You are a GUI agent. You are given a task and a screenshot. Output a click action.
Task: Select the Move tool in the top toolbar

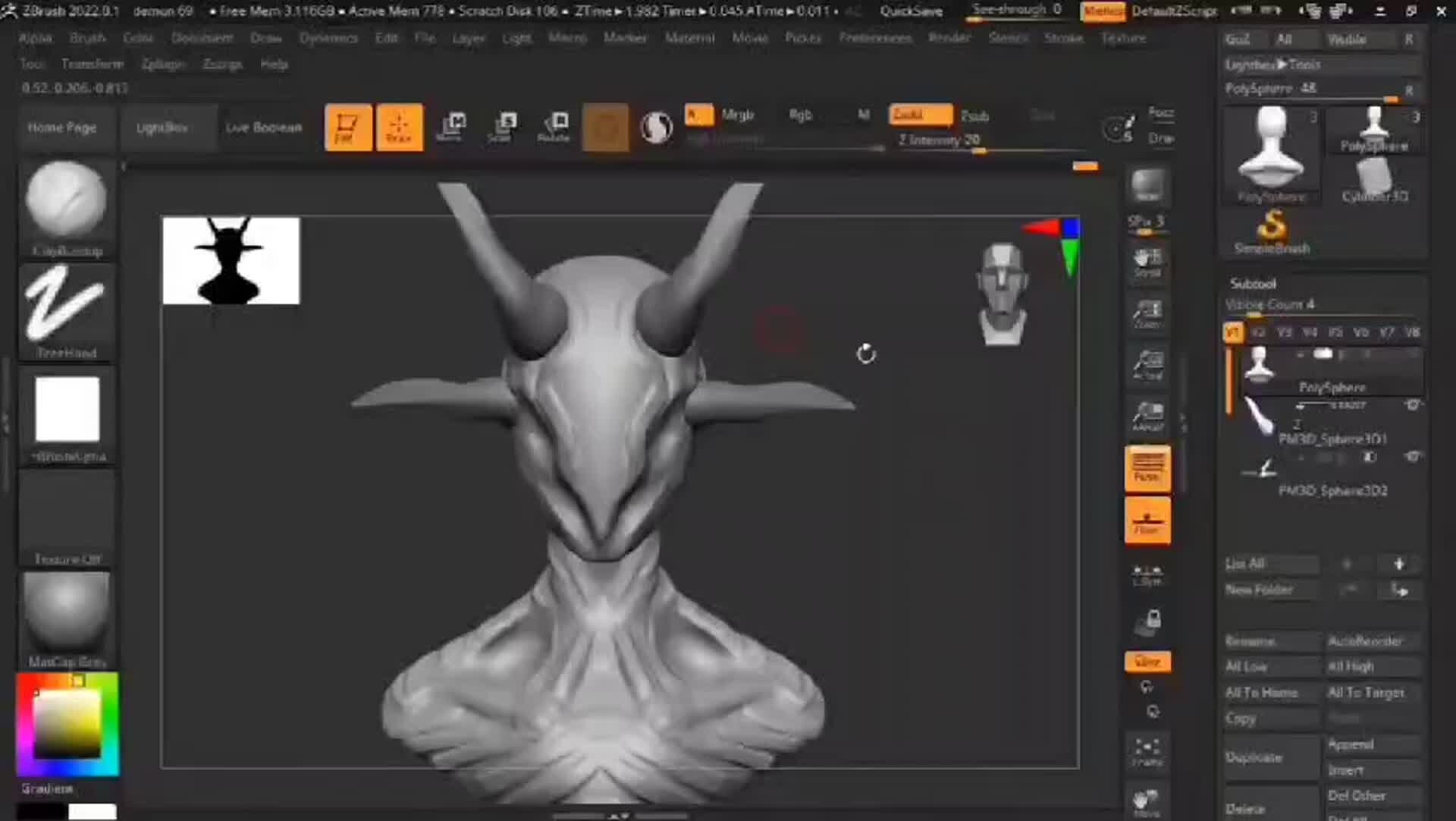click(452, 127)
